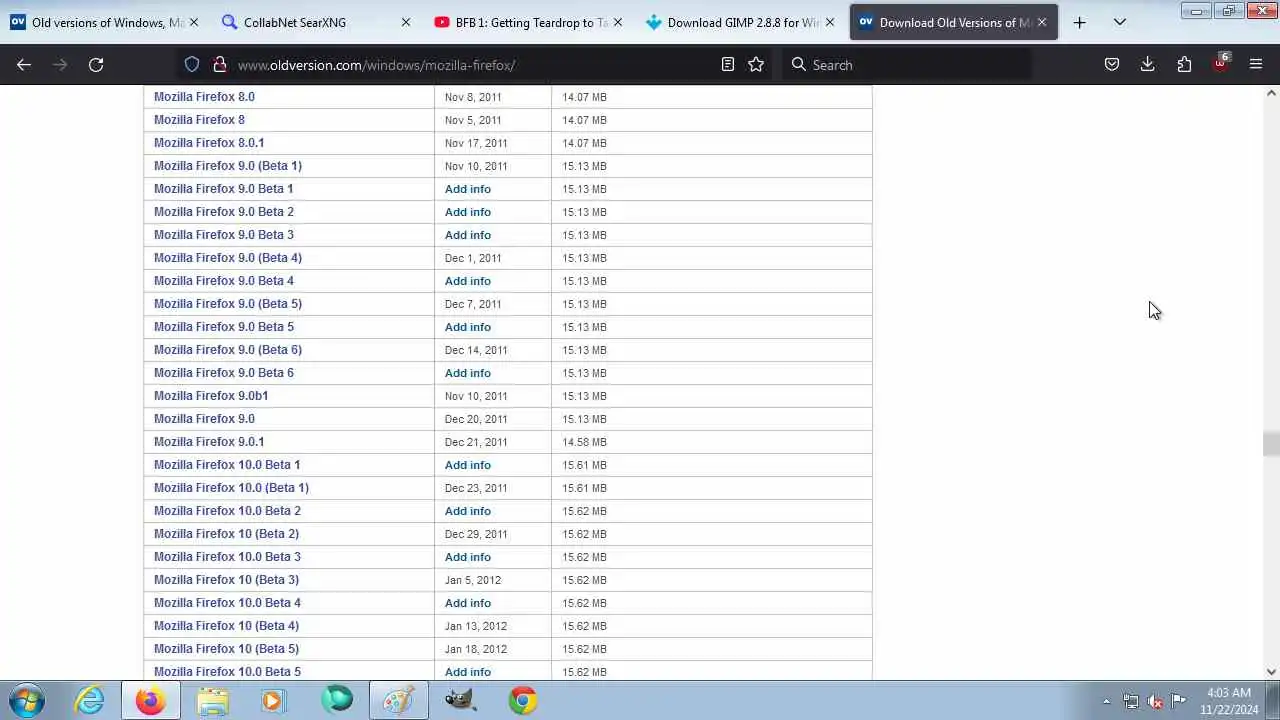
Task: Open the Extensions menu icon
Action: pyautogui.click(x=1184, y=65)
